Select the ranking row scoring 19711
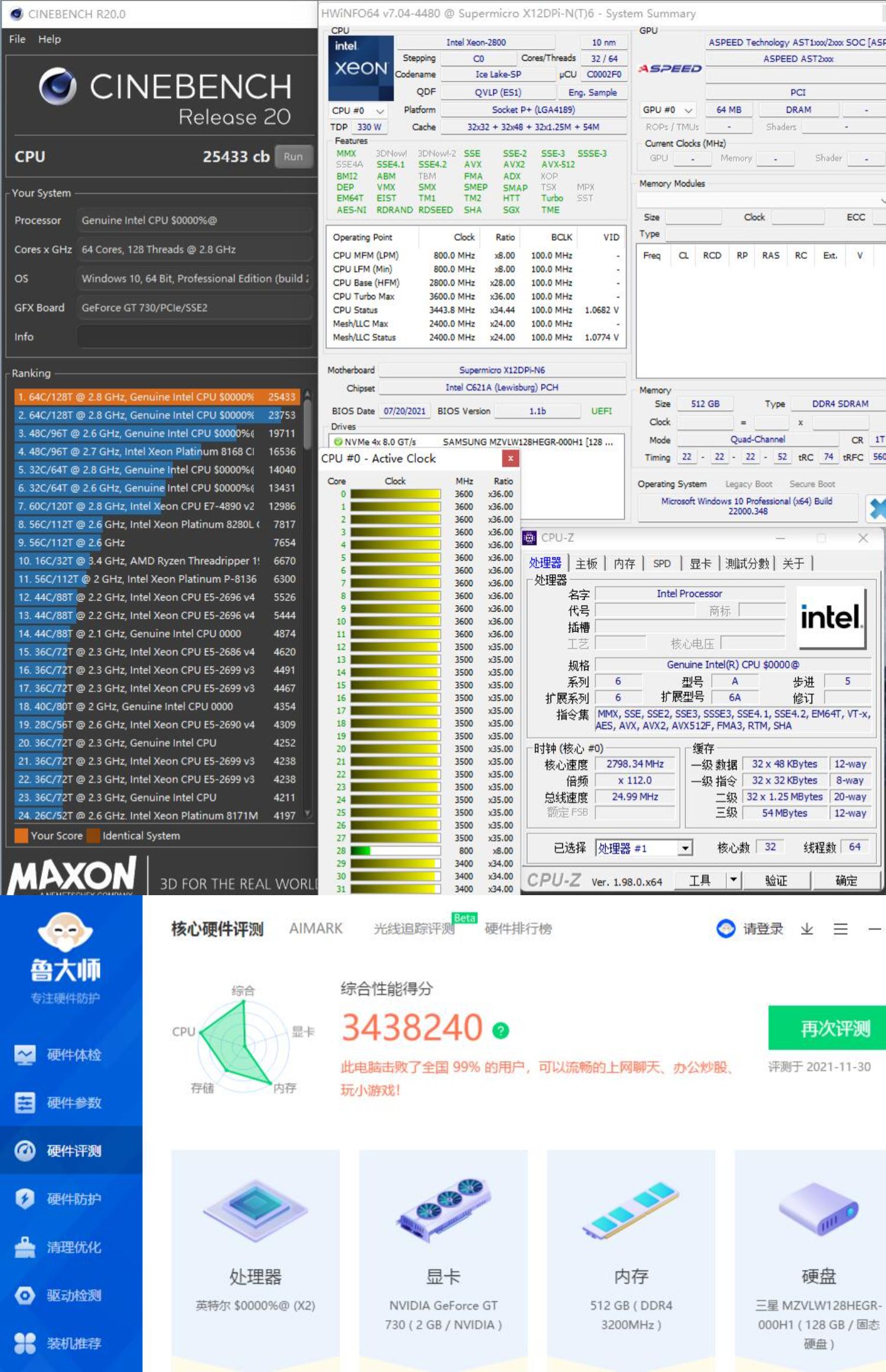 click(x=157, y=433)
